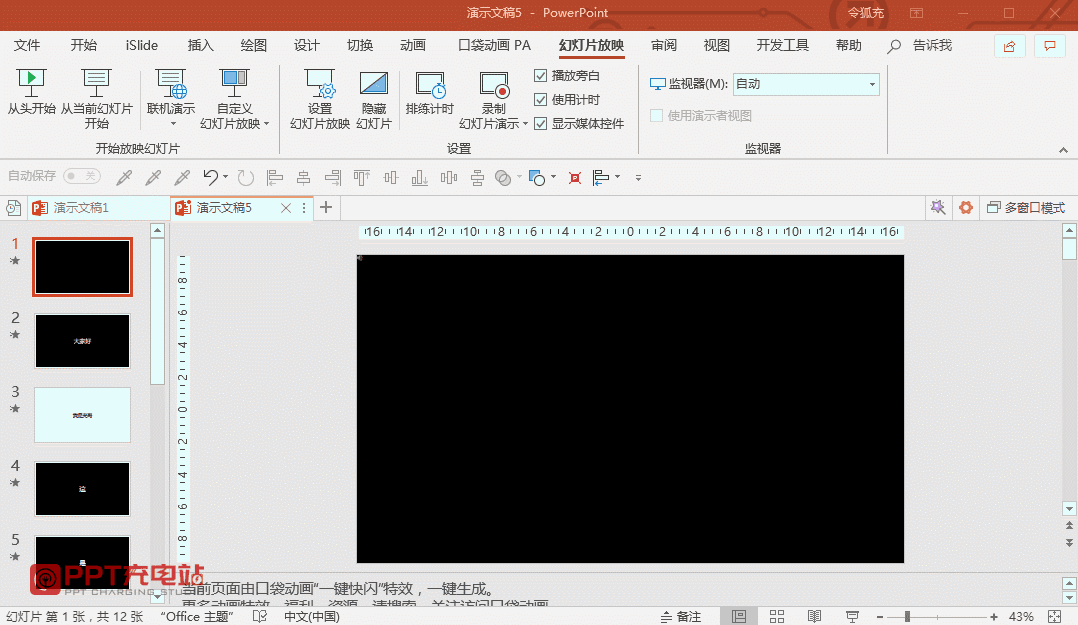Viewport: 1078px width, 625px height.
Task: Click the Redo icon
Action: click(245, 177)
